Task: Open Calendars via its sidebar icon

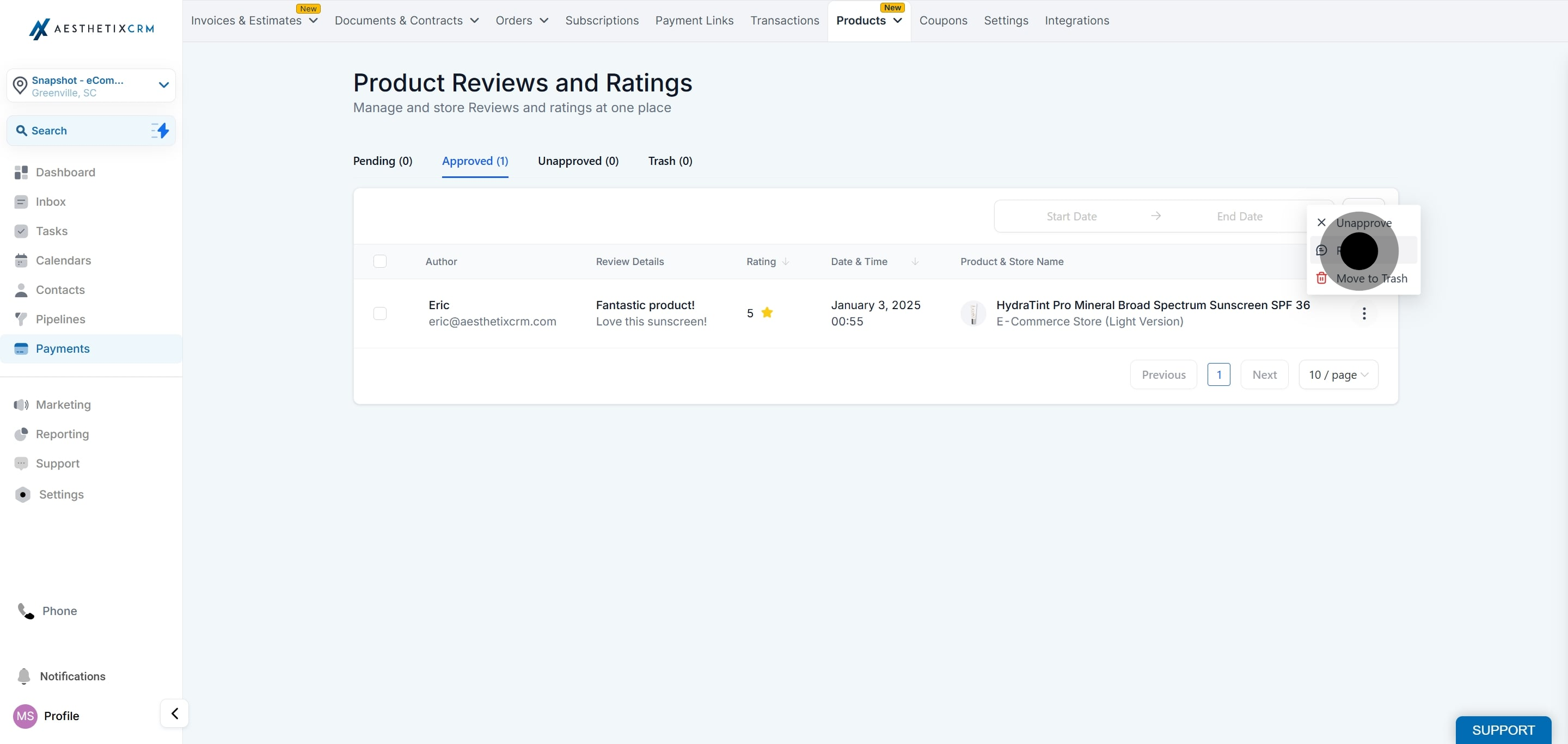Action: 21,260
